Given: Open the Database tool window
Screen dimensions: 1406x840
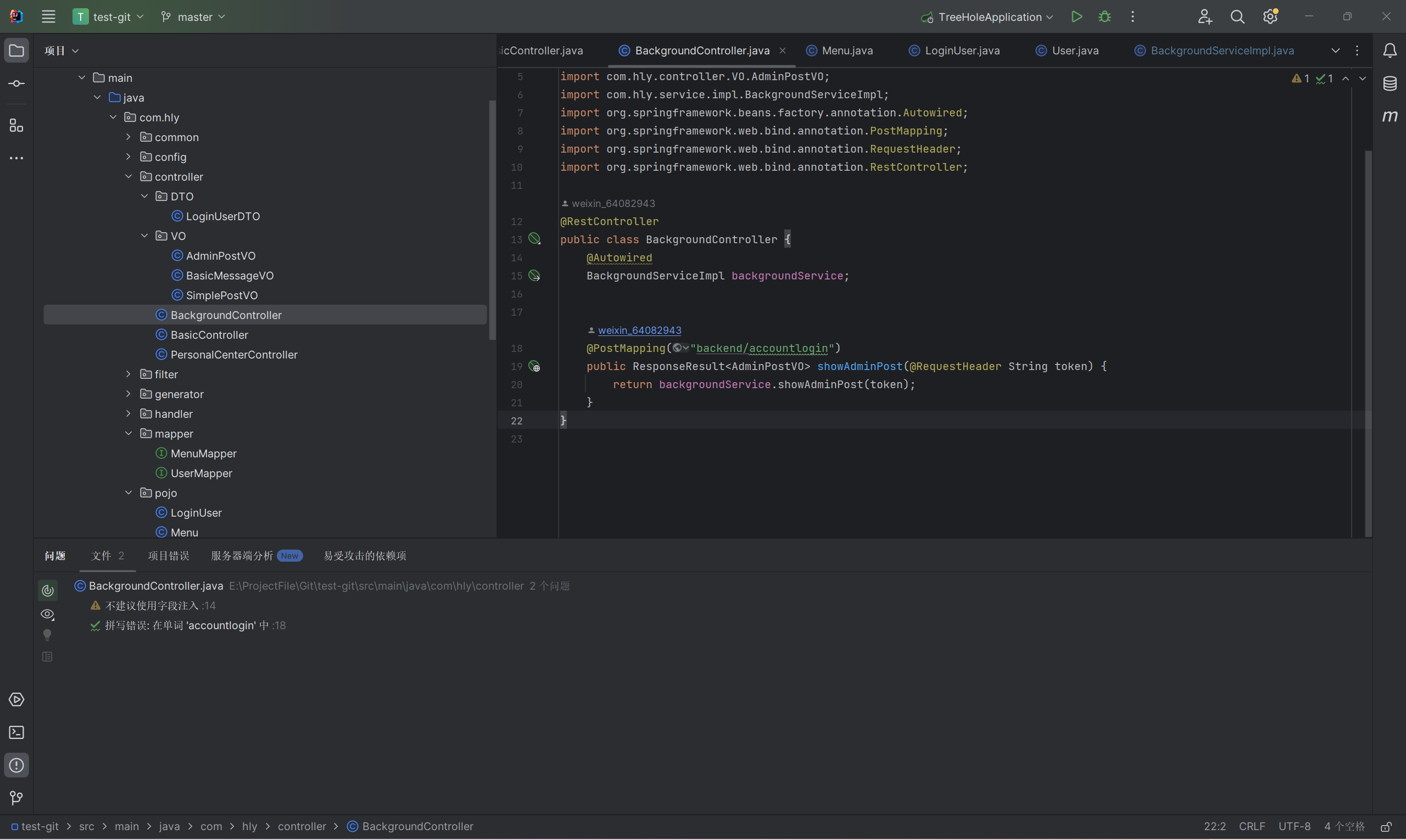Looking at the screenshot, I should (x=1390, y=84).
